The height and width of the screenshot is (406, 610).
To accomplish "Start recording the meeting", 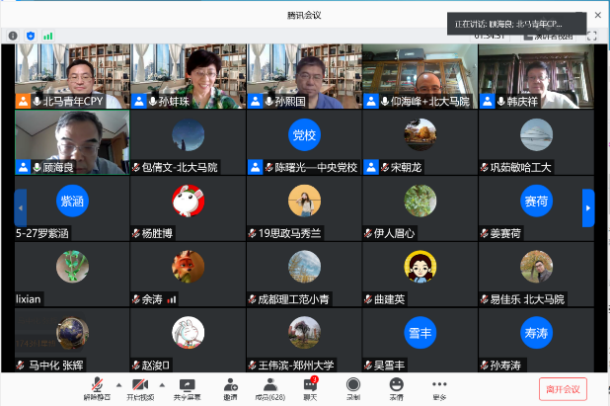I will coord(353,386).
